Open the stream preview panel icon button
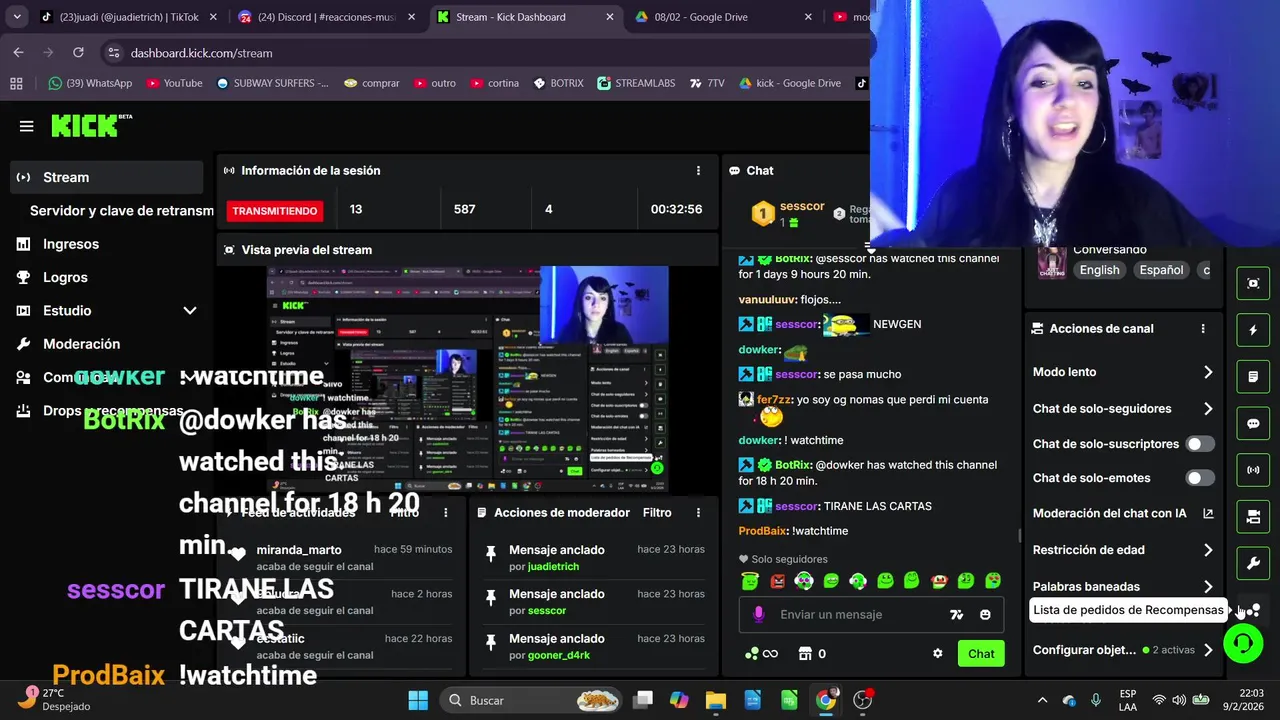Viewport: 1280px width, 720px height. [x=1253, y=283]
